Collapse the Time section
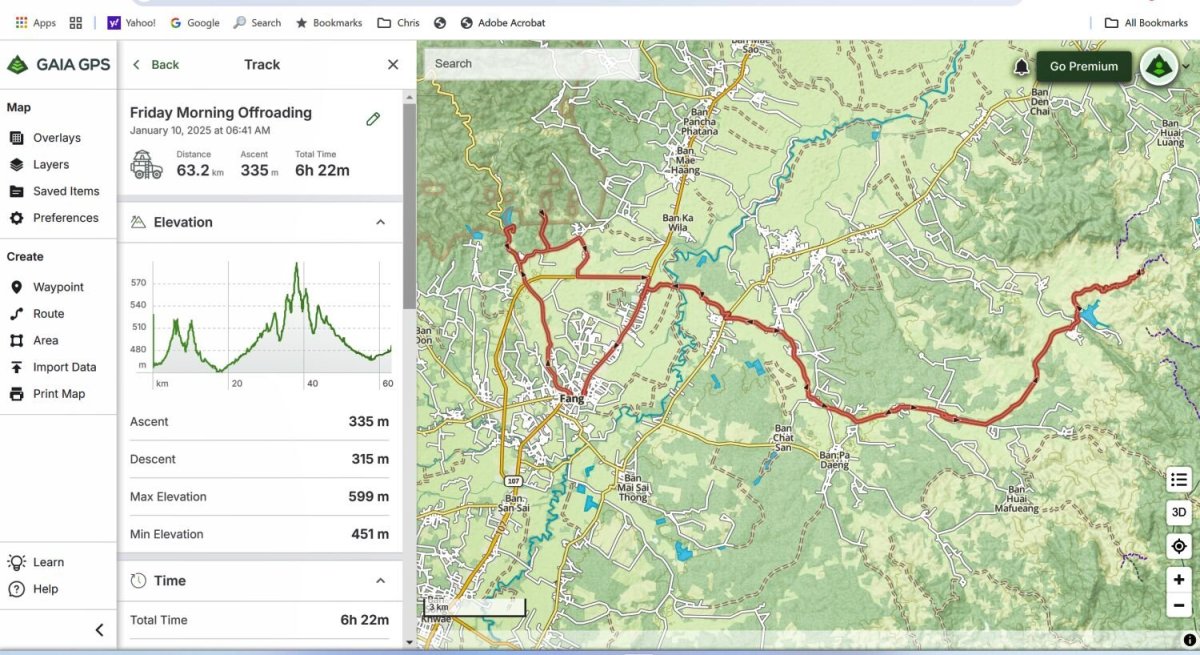 coord(380,581)
